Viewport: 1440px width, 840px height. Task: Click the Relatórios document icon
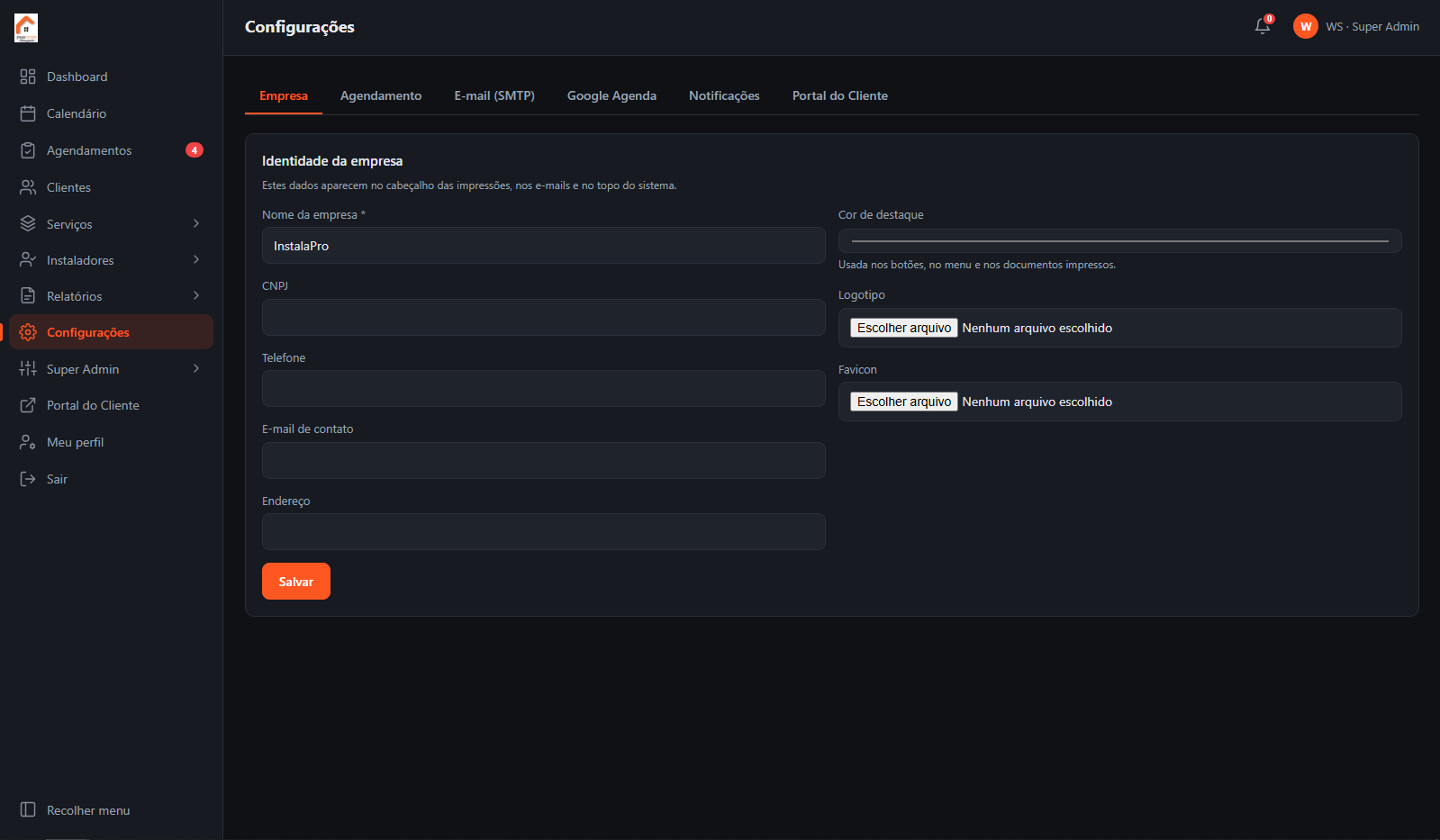pyautogui.click(x=28, y=295)
